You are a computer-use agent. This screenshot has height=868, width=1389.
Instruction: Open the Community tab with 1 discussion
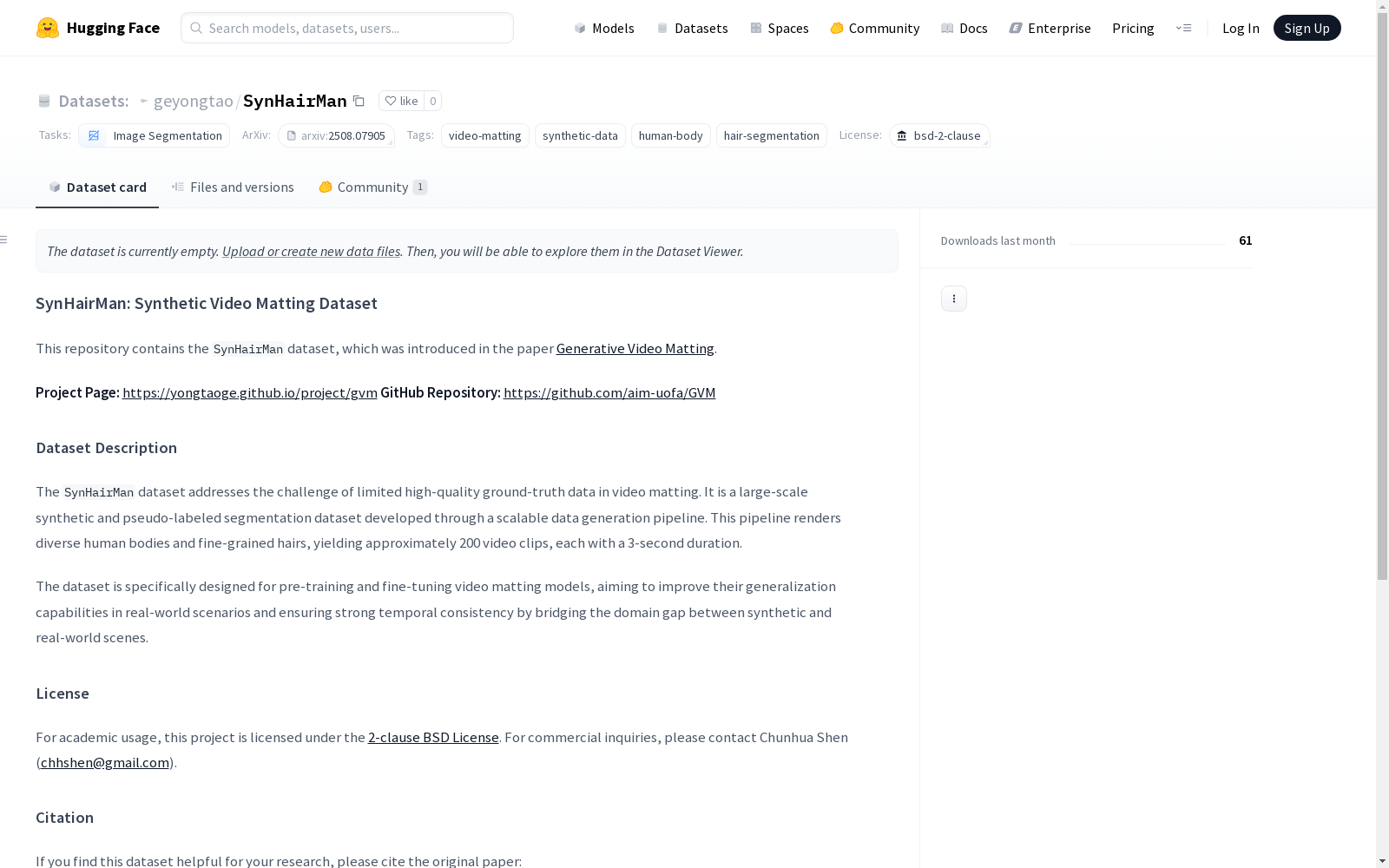coord(373,187)
